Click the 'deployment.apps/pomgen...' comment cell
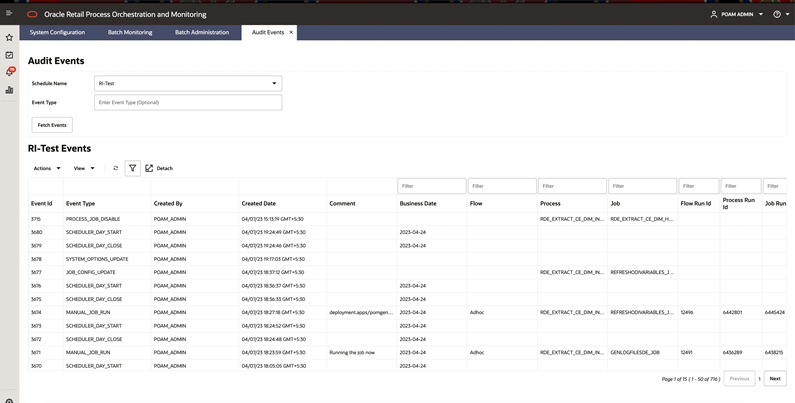795x403 pixels. pos(361,312)
